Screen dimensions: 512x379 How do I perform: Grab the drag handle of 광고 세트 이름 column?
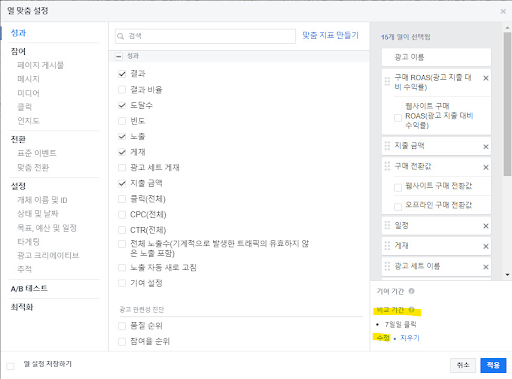click(387, 266)
